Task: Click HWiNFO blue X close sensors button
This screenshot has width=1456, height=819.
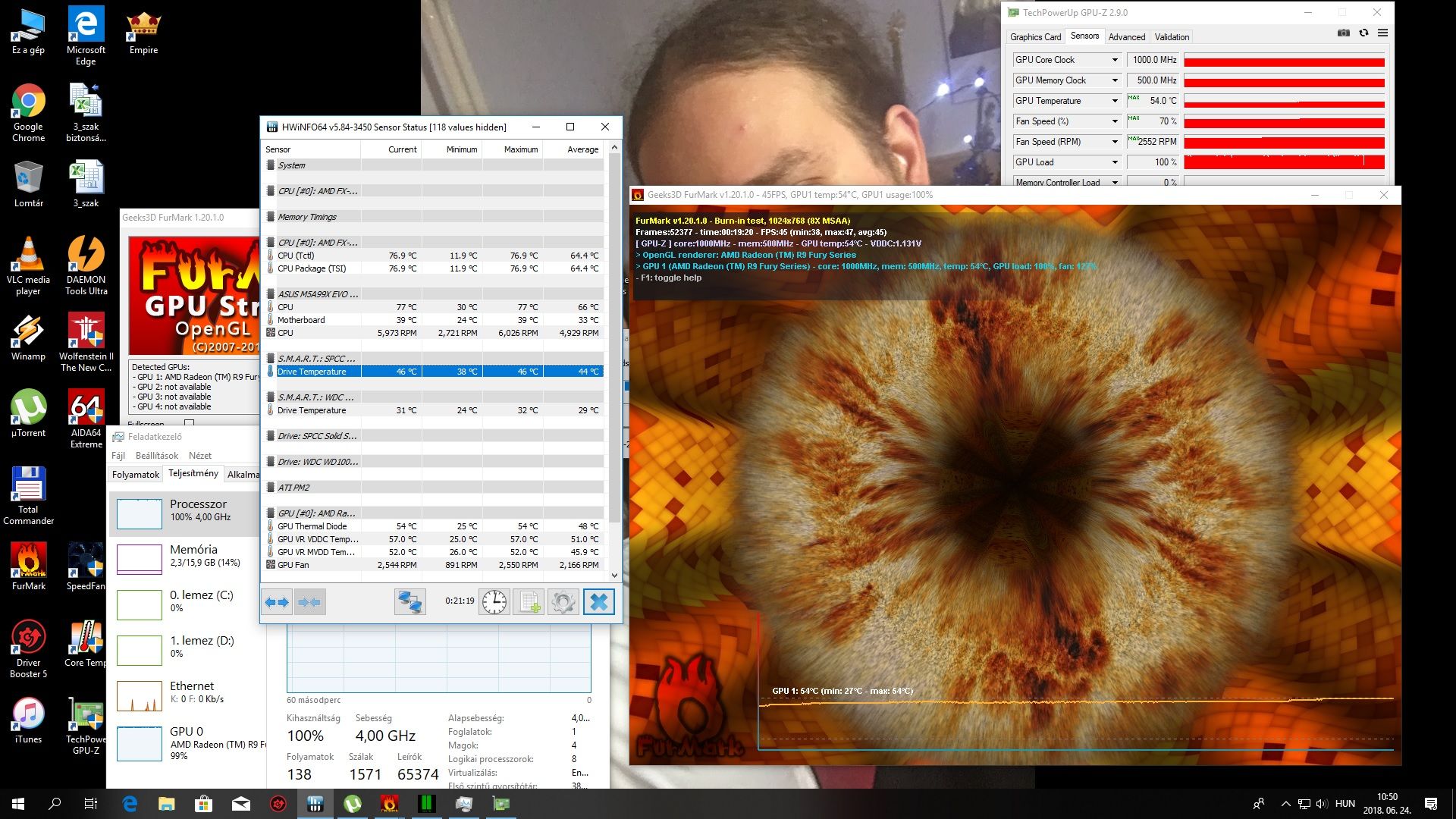Action: pyautogui.click(x=599, y=602)
